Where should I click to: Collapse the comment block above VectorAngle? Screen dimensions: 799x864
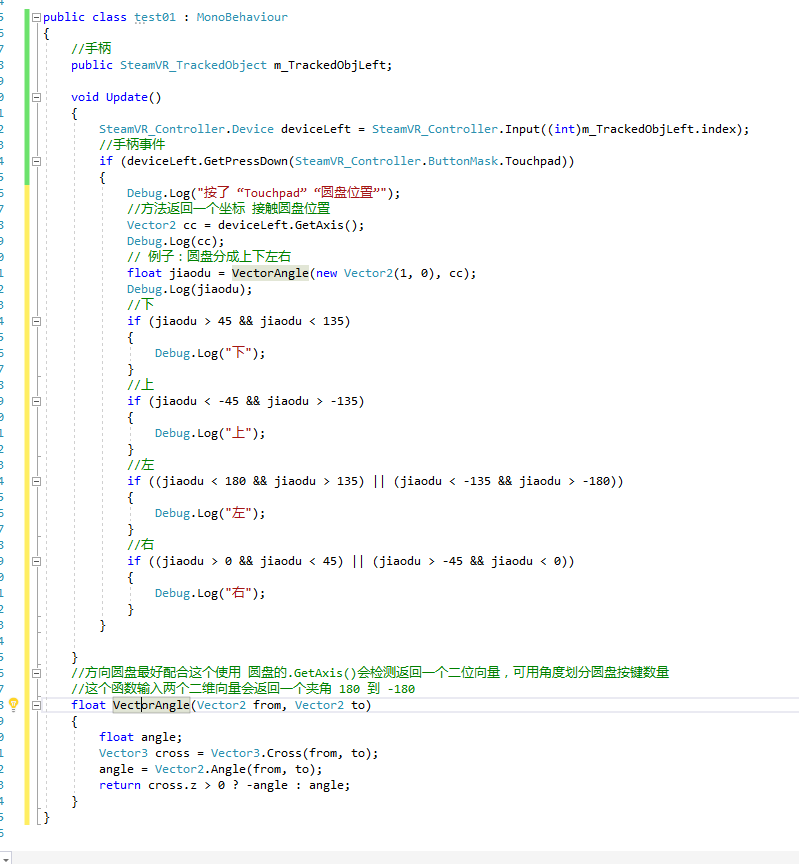click(36, 673)
